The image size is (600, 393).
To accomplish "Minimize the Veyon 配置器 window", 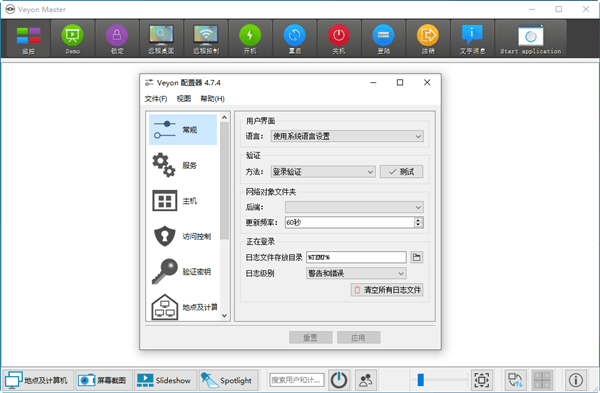I will click(373, 82).
